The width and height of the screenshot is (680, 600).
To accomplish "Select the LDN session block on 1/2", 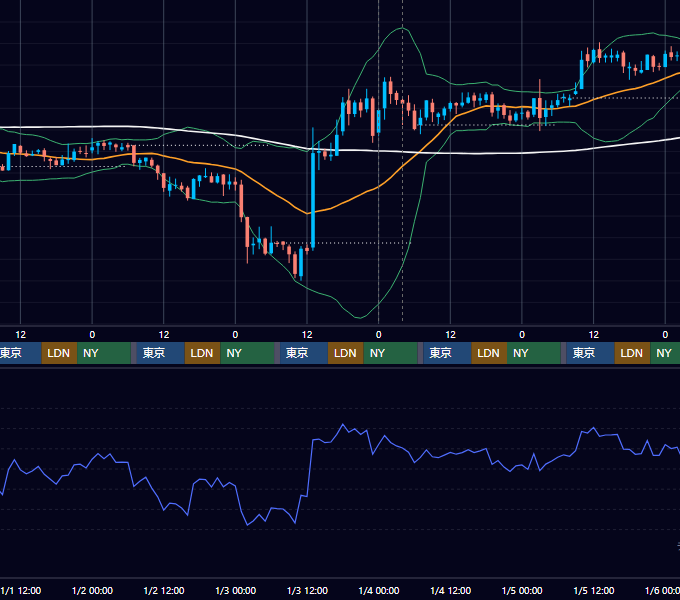I will pyautogui.click(x=203, y=353).
